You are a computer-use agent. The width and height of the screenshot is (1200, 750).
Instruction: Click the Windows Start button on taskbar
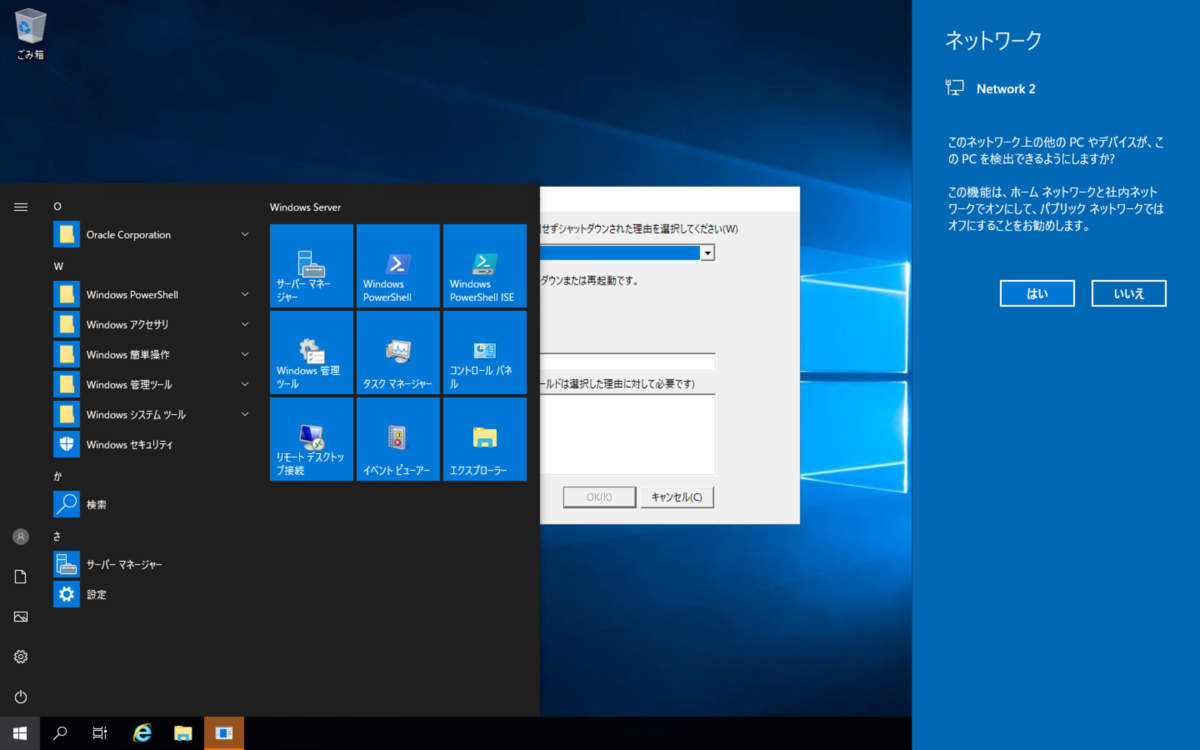pyautogui.click(x=20, y=733)
